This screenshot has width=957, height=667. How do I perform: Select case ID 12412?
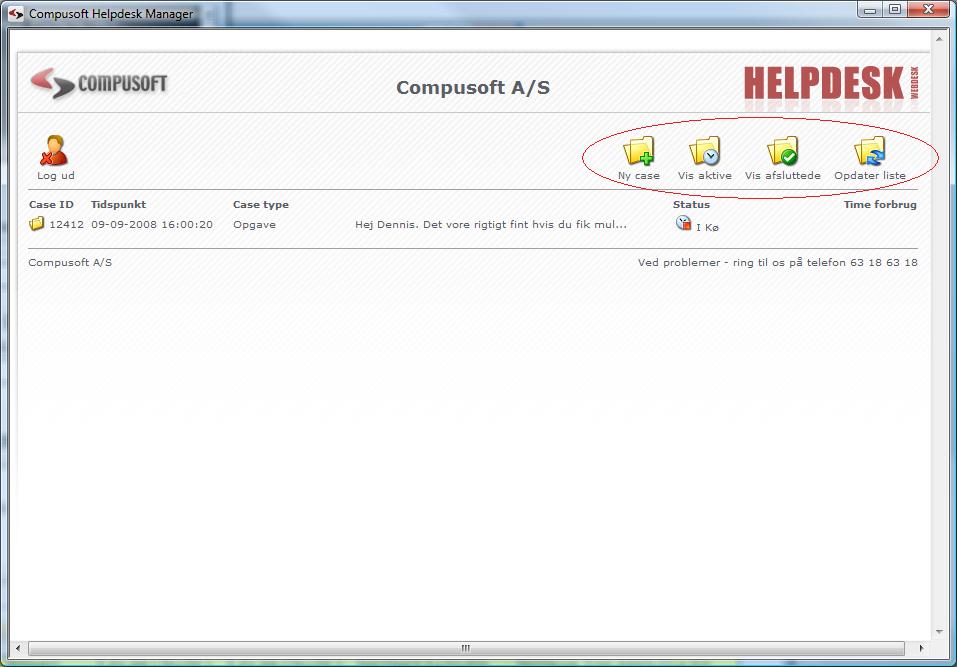[67, 225]
